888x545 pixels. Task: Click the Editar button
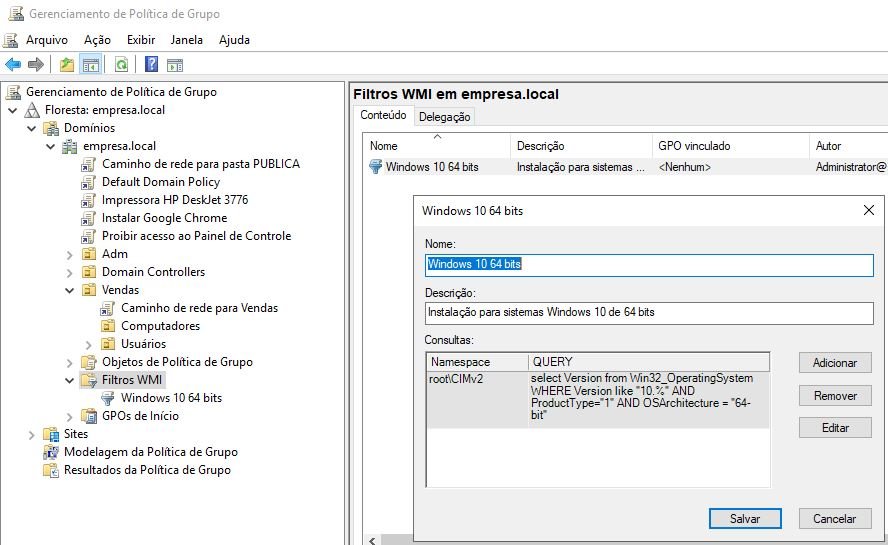(835, 428)
